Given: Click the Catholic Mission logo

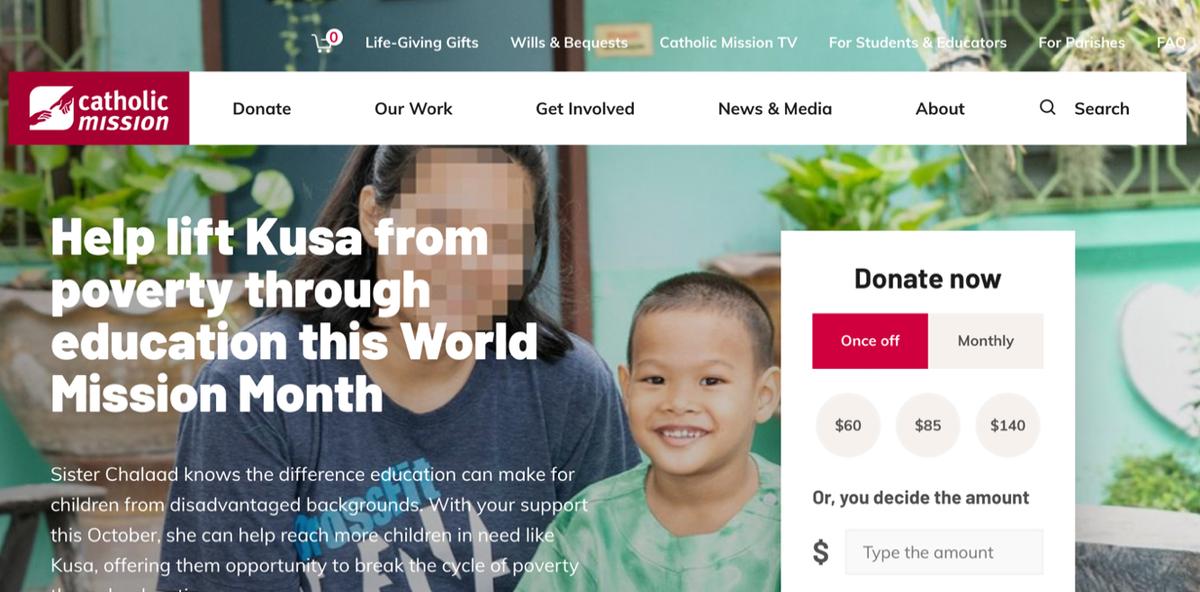Looking at the screenshot, I should [x=99, y=108].
